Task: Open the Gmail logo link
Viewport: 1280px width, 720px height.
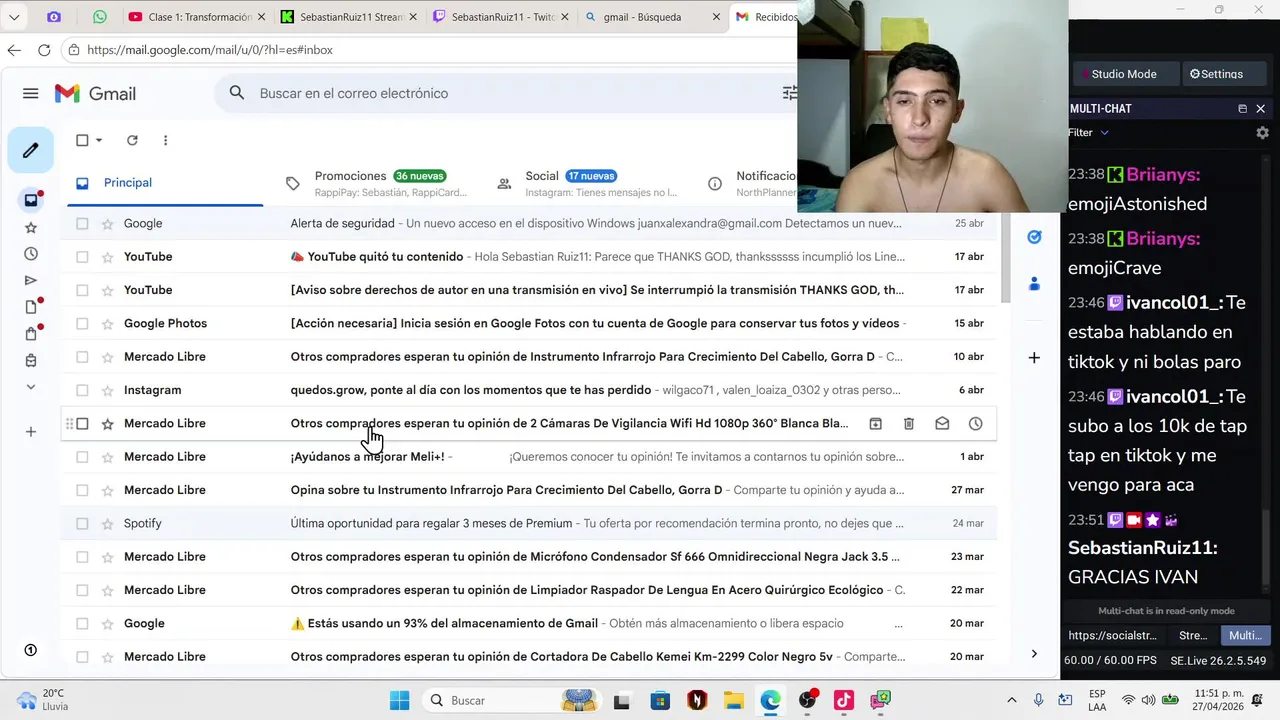Action: 95,93
